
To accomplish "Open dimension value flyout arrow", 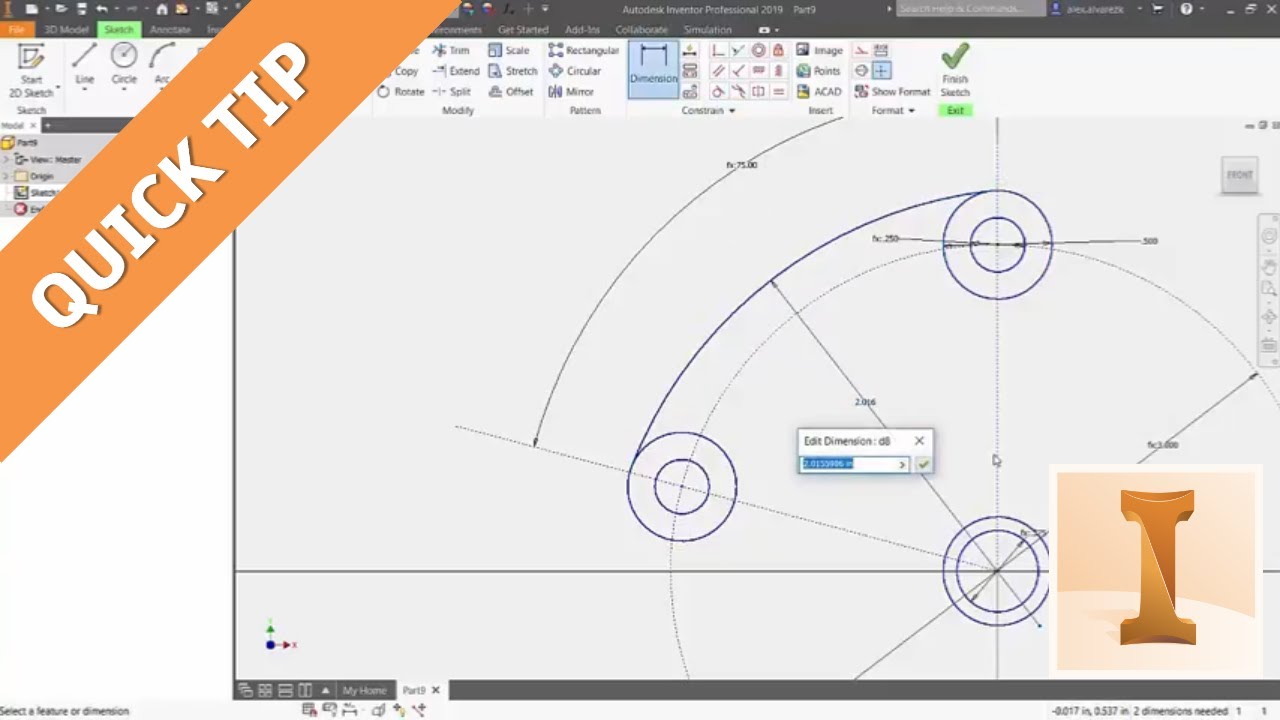I will 902,464.
